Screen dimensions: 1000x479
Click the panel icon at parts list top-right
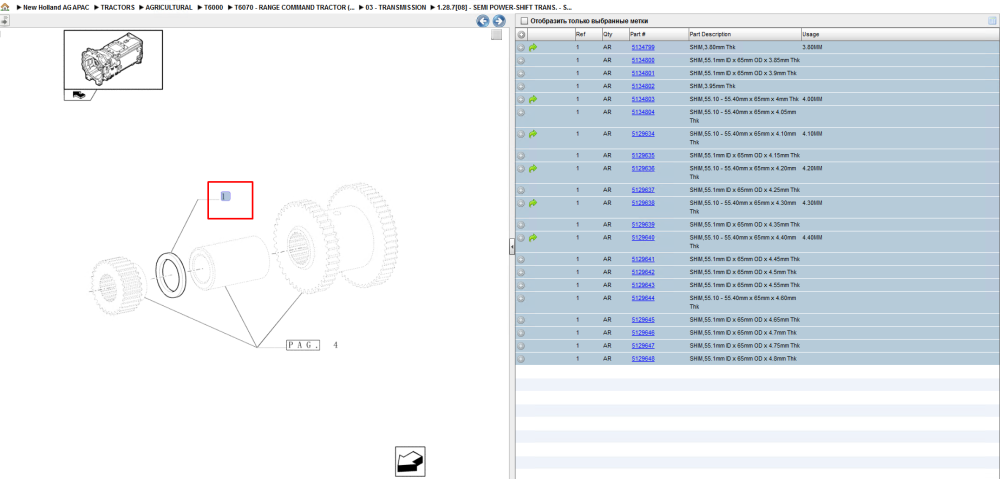[x=992, y=20]
